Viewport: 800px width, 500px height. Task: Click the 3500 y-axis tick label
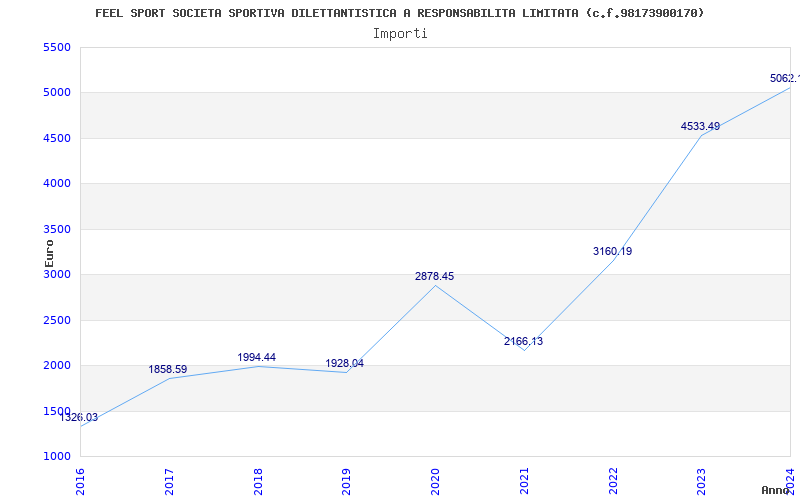pyautogui.click(x=57, y=229)
